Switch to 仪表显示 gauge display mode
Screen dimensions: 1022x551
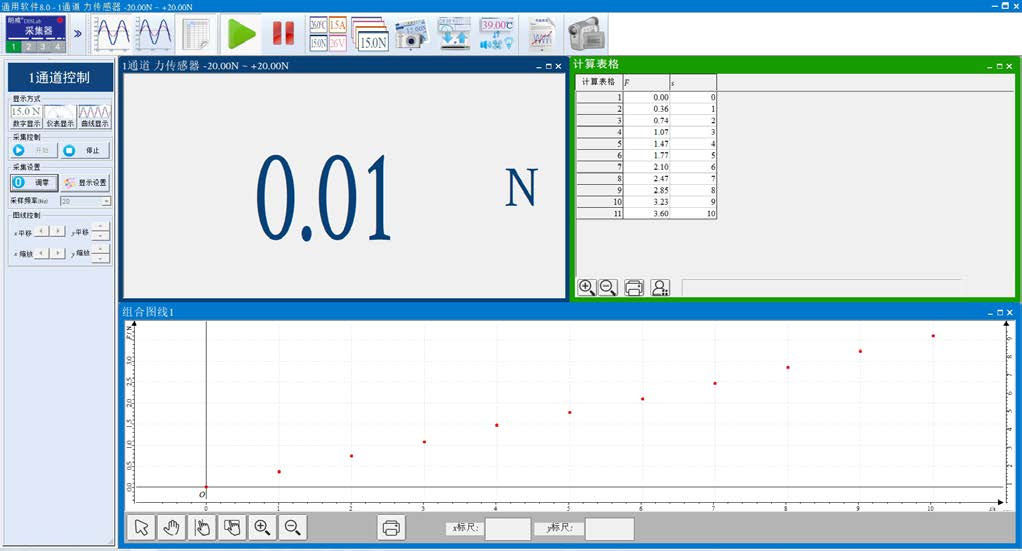60,117
